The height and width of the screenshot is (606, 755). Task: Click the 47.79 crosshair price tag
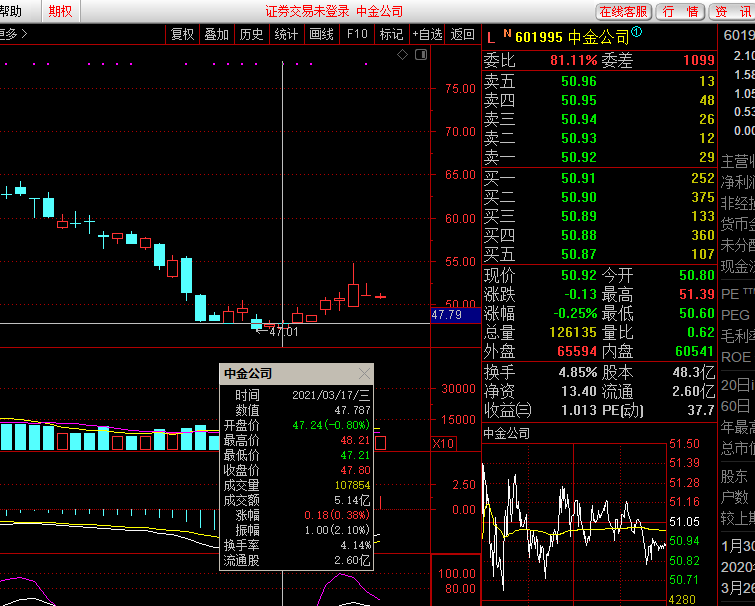[x=456, y=315]
